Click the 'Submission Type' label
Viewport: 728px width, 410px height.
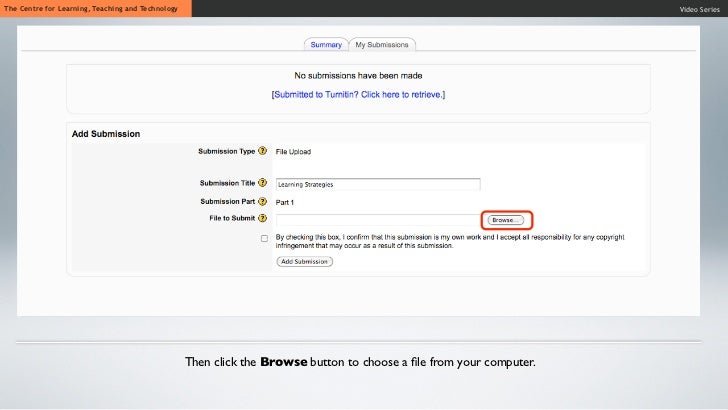point(227,151)
